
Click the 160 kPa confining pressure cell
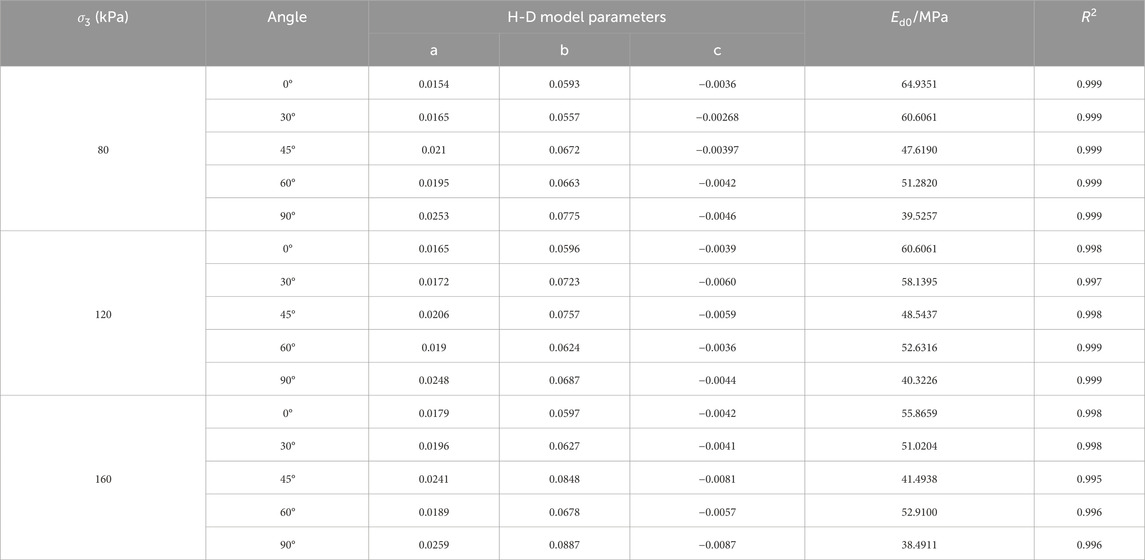tap(102, 478)
